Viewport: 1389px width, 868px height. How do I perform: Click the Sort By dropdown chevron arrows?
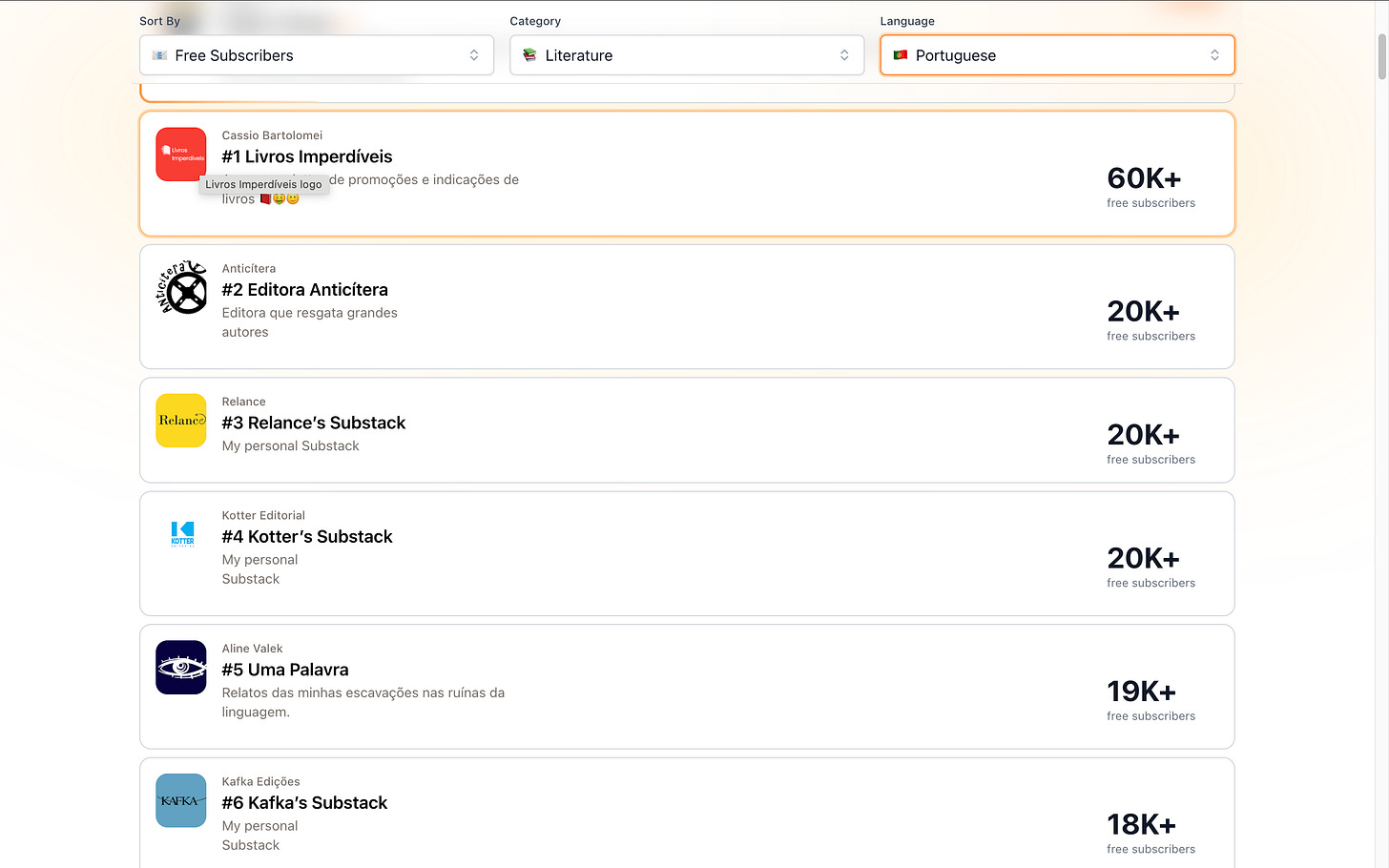pos(474,55)
